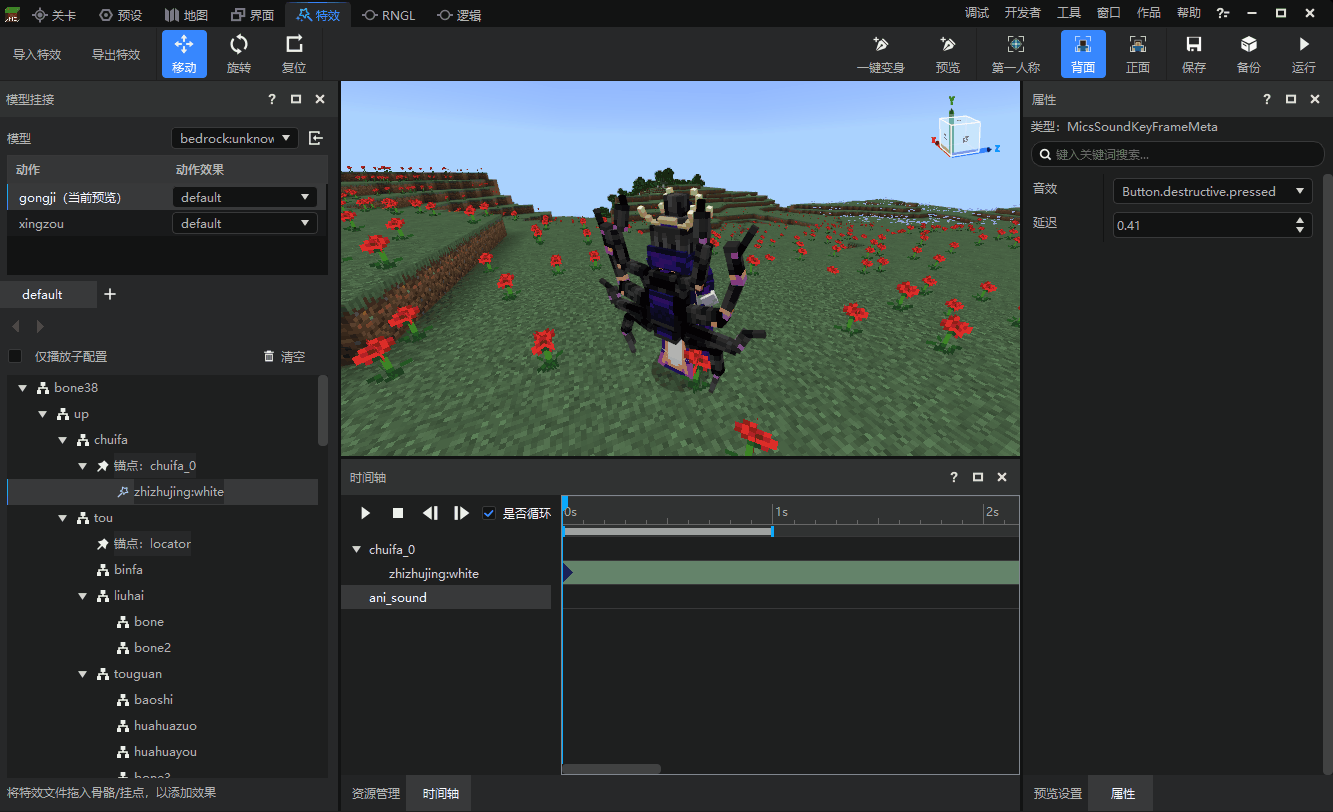The height and width of the screenshot is (812, 1333).
Task: Click the 运行 run icon
Action: coord(1304,54)
